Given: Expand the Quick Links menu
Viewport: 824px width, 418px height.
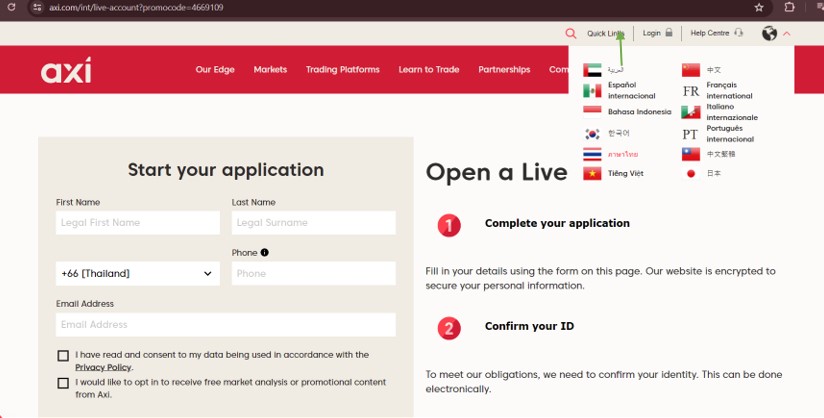Looking at the screenshot, I should pyautogui.click(x=605, y=33).
